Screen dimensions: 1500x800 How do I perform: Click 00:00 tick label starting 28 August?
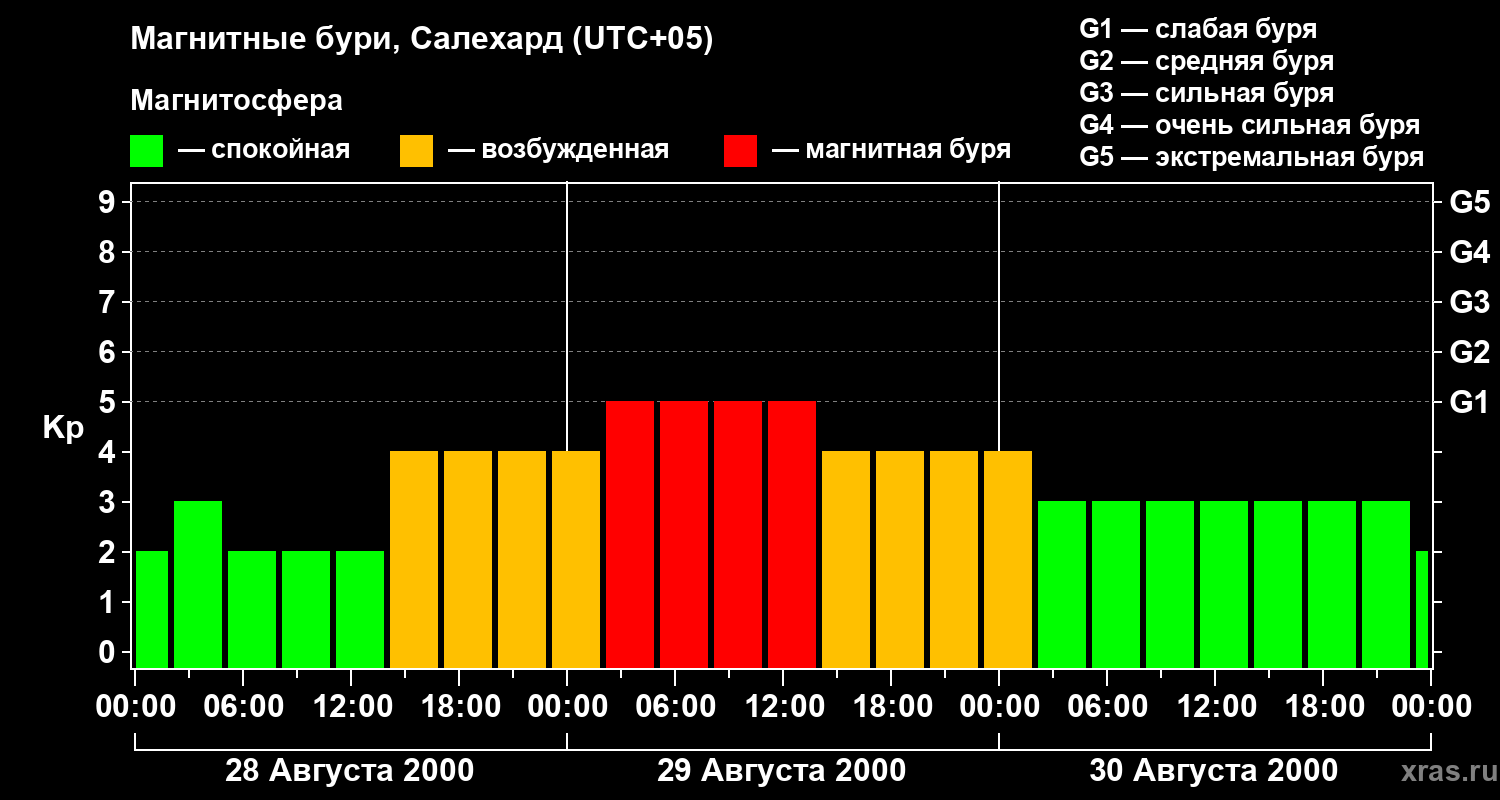[x=135, y=706]
